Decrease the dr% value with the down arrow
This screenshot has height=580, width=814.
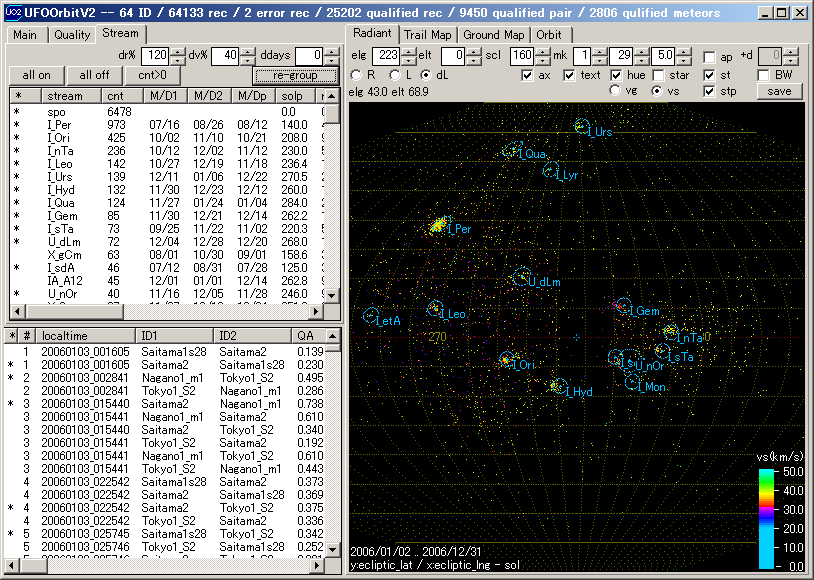177,60
